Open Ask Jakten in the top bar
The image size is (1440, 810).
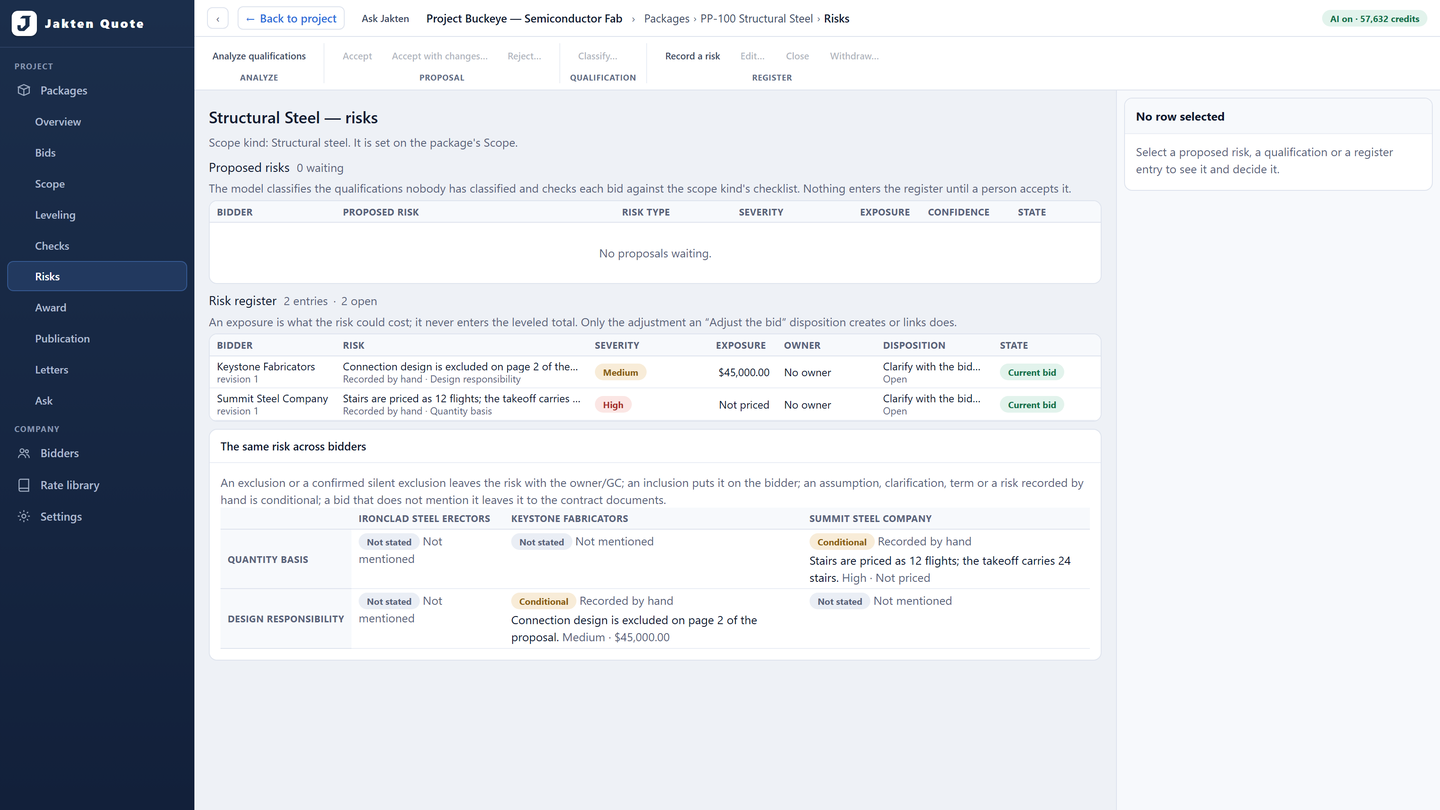tap(385, 18)
